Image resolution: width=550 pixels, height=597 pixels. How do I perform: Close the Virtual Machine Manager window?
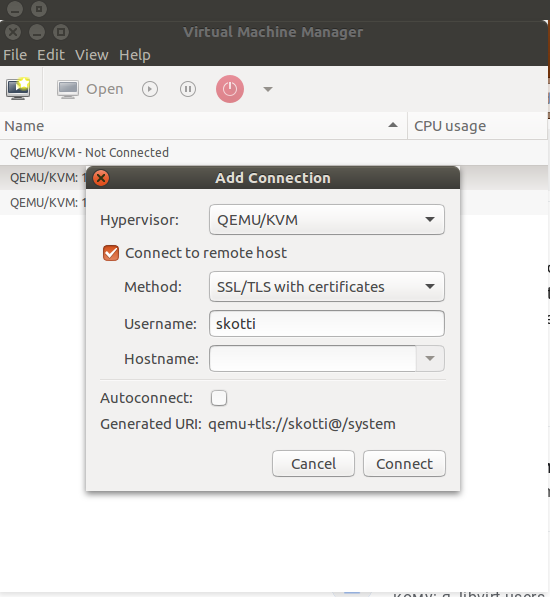tap(13, 32)
